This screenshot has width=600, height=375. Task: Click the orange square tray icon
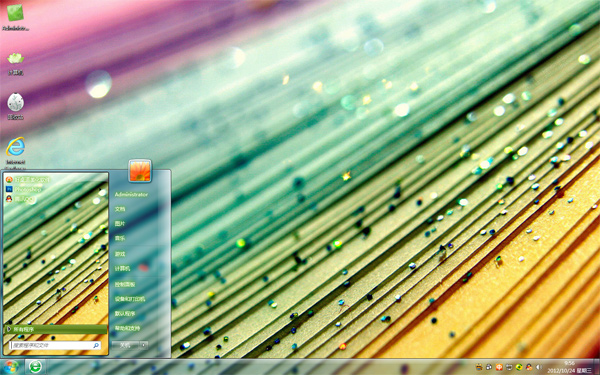[x=499, y=367]
